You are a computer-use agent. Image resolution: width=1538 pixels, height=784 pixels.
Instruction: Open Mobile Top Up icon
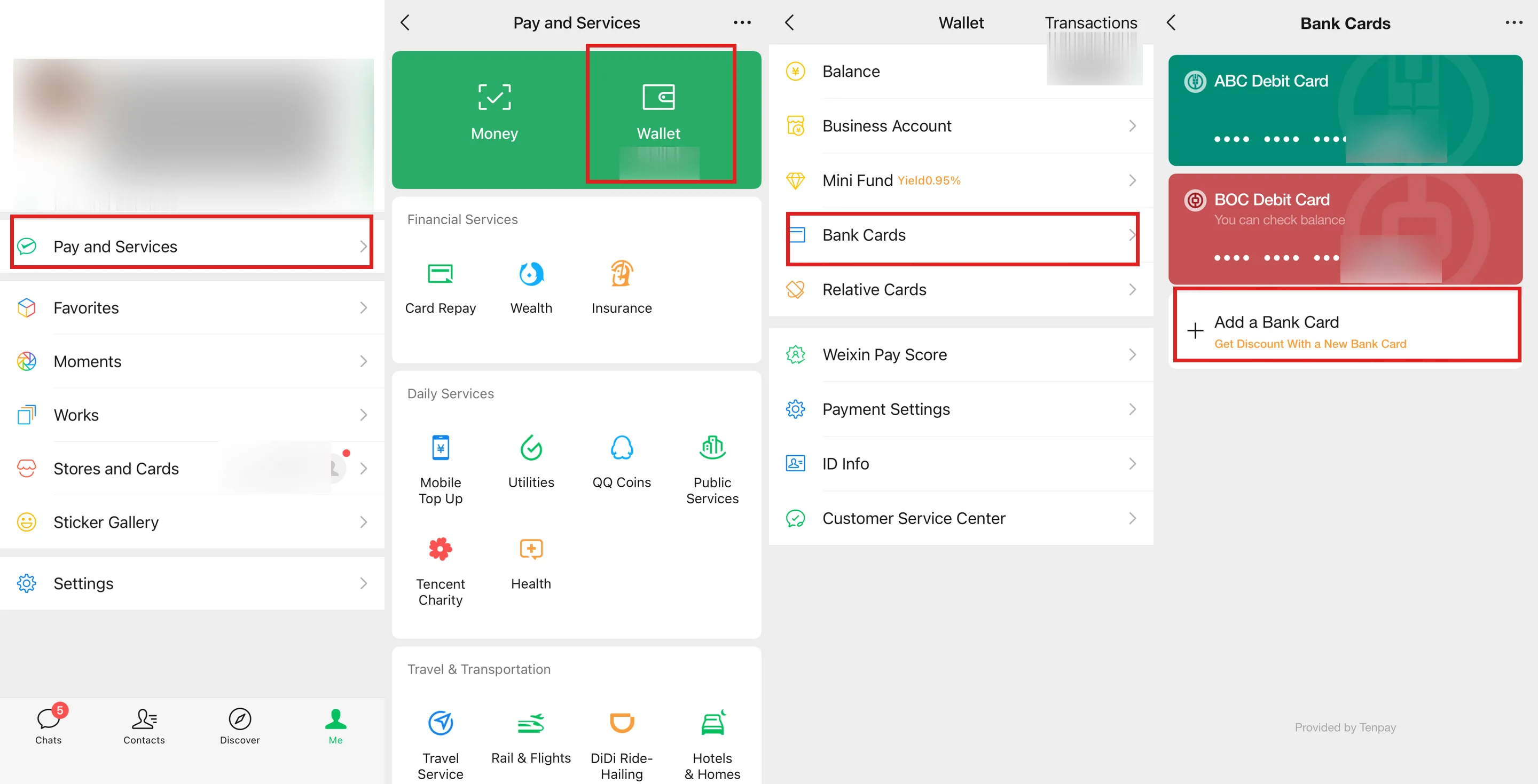pyautogui.click(x=441, y=447)
